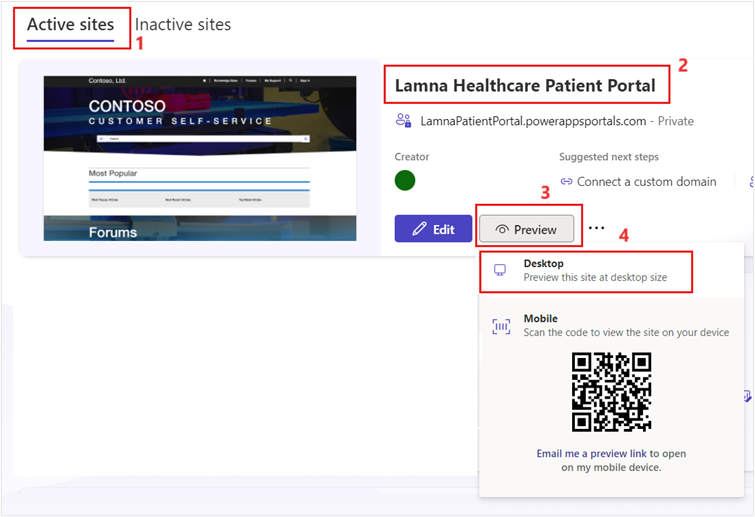Viewport: 755px width, 517px height.
Task: Click the Creator label
Action: (x=412, y=157)
